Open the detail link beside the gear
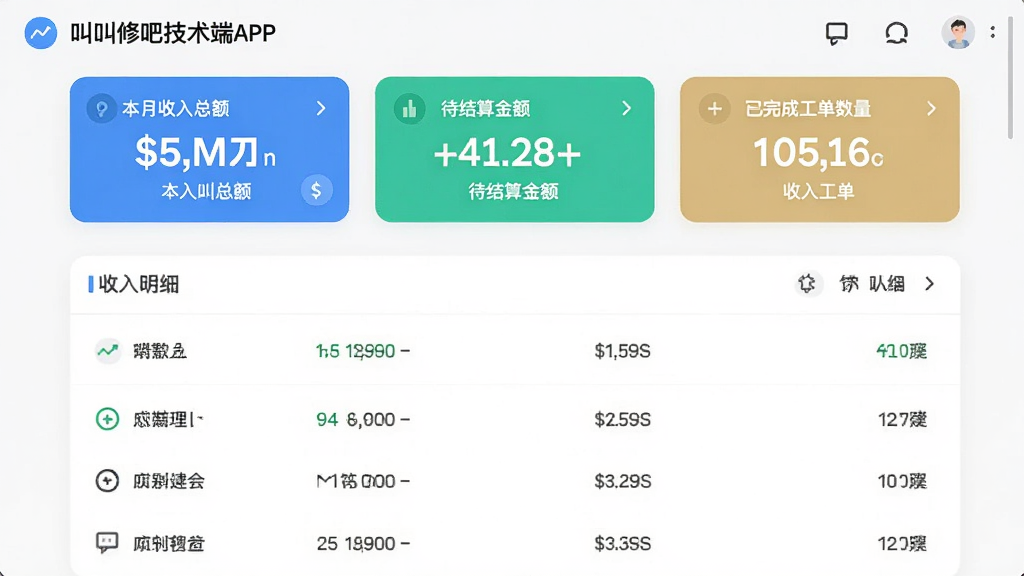Image resolution: width=1024 pixels, height=576 pixels. 872,284
